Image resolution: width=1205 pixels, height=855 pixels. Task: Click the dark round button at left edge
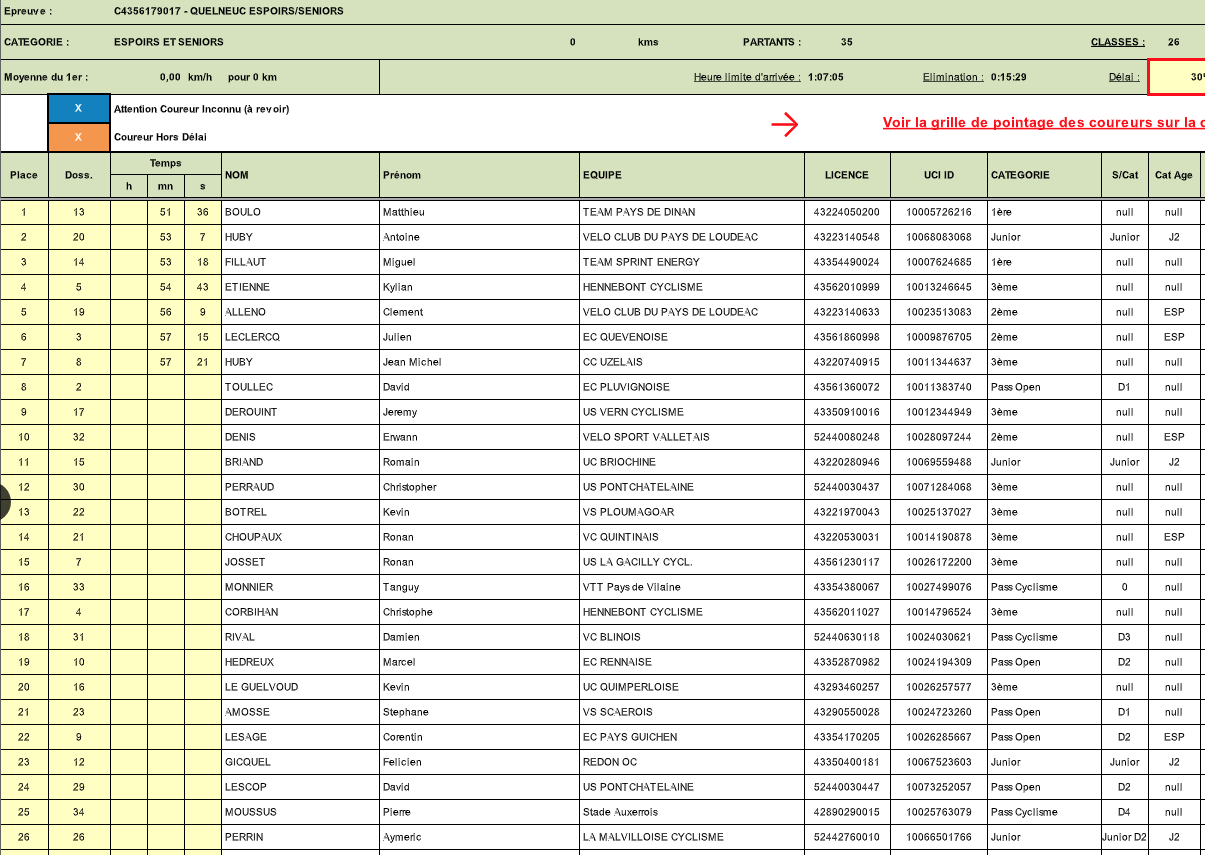[x=3, y=501]
